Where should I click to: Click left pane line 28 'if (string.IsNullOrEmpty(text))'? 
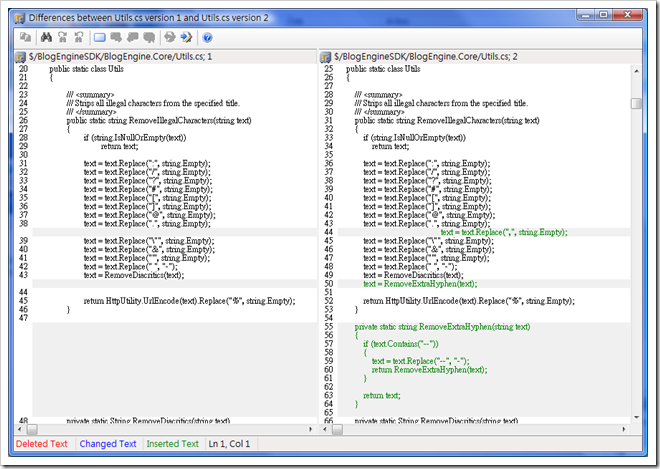[135, 138]
